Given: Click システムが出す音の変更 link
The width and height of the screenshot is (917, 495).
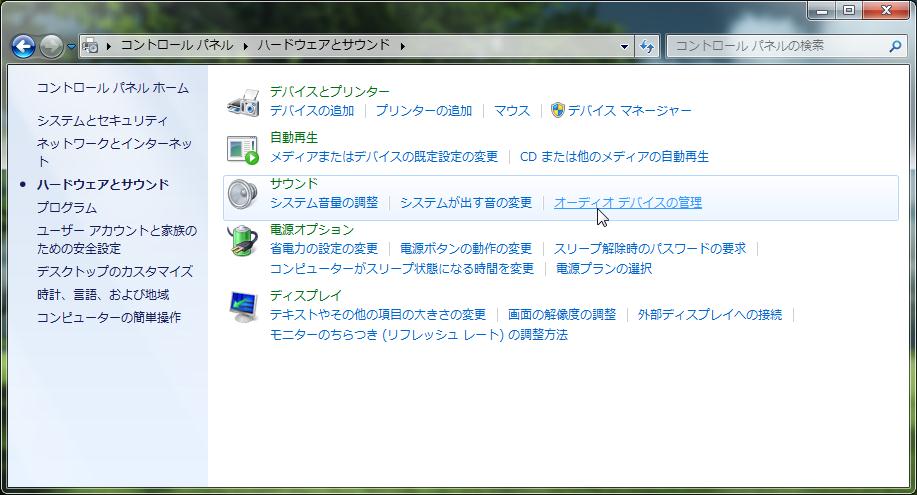Looking at the screenshot, I should point(466,202).
